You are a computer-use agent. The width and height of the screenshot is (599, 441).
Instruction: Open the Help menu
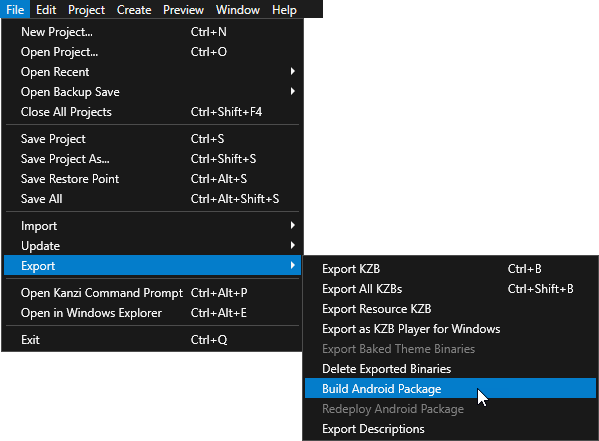284,9
